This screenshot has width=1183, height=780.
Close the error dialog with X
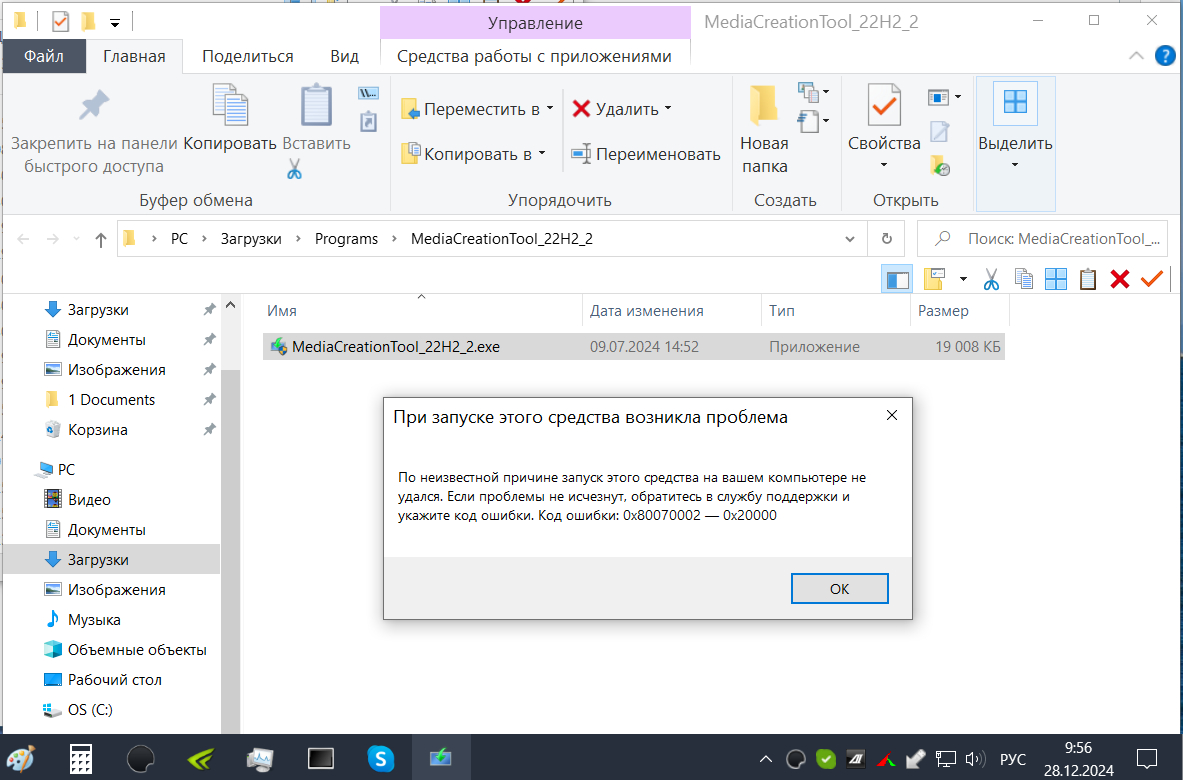[892, 416]
